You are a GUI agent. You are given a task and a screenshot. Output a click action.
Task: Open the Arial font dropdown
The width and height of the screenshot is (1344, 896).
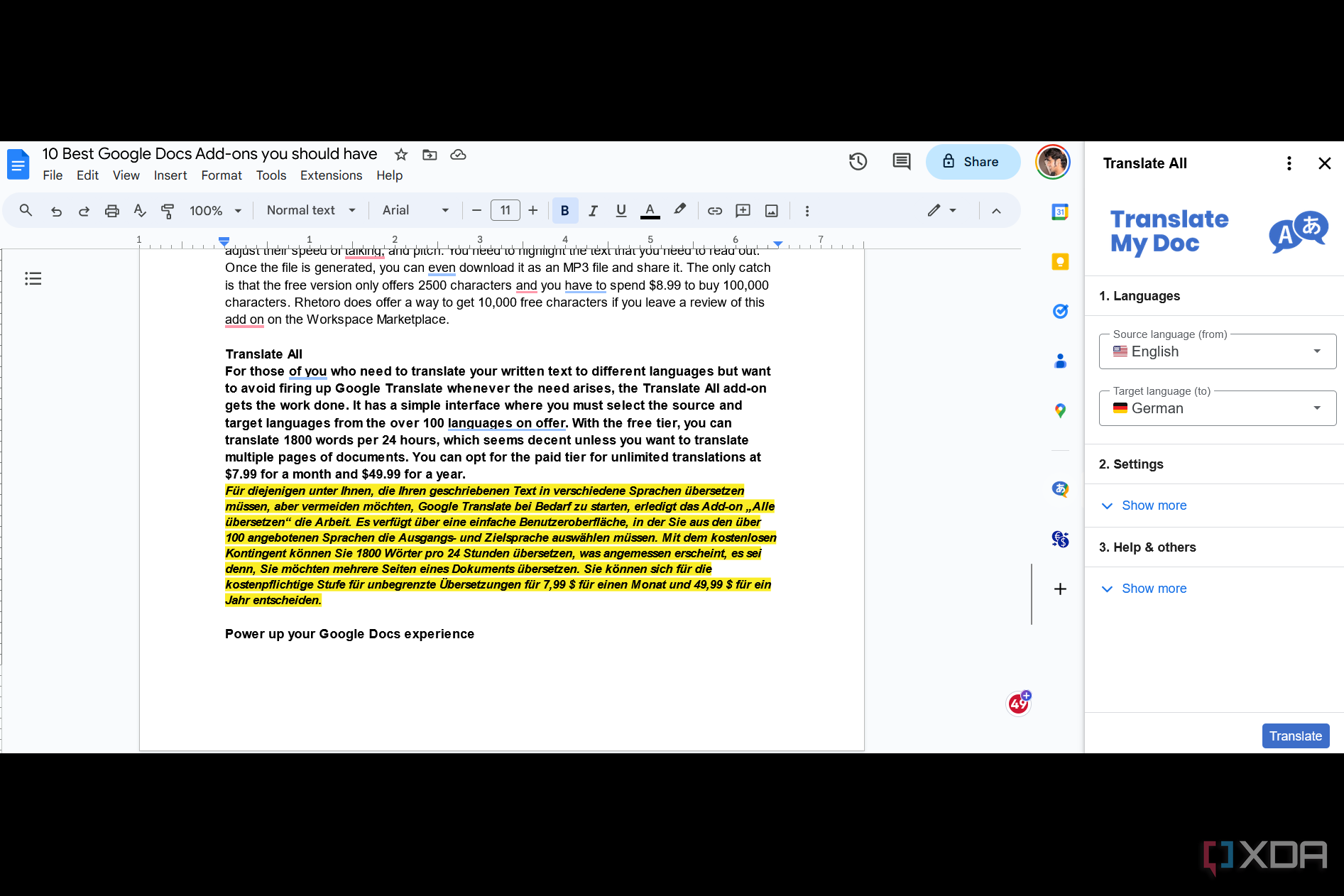(x=415, y=211)
